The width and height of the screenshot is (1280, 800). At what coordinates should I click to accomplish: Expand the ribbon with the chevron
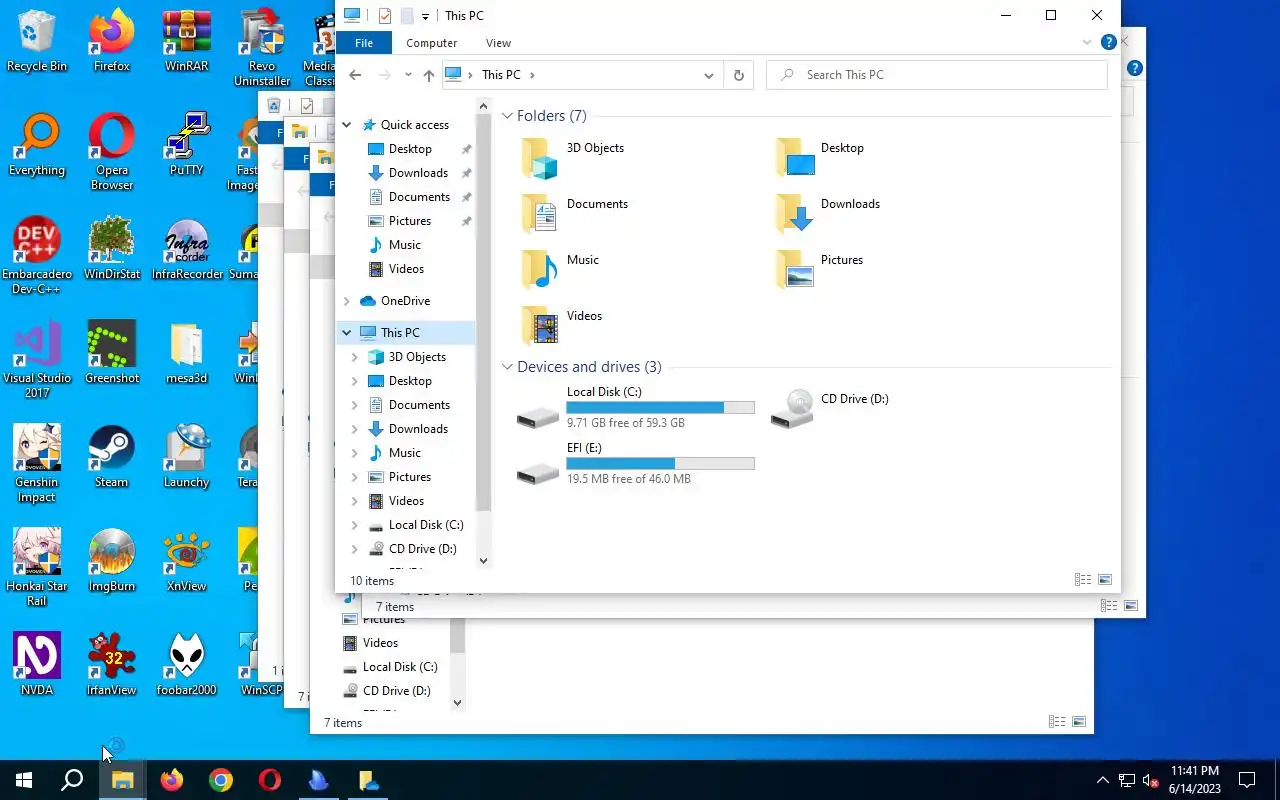(1087, 43)
